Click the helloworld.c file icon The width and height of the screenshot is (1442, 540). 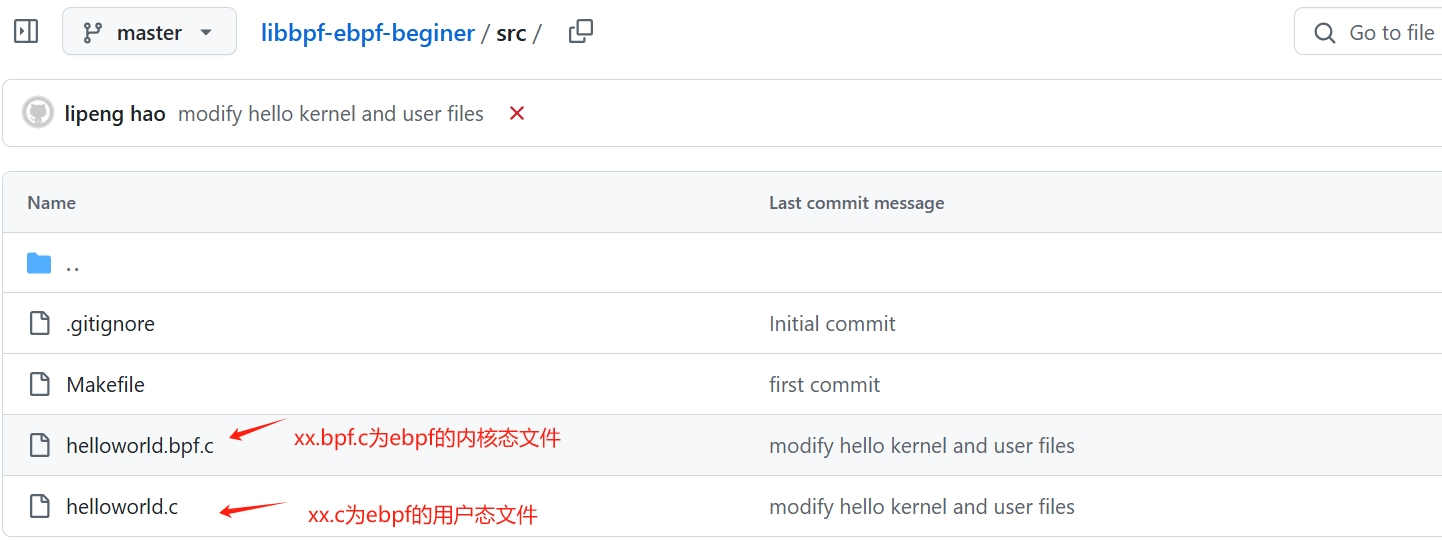point(39,507)
